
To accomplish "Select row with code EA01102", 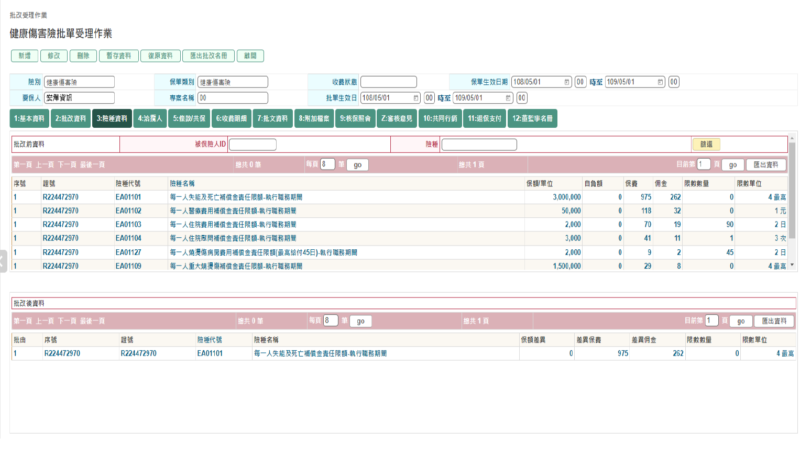I will [x=399, y=211].
